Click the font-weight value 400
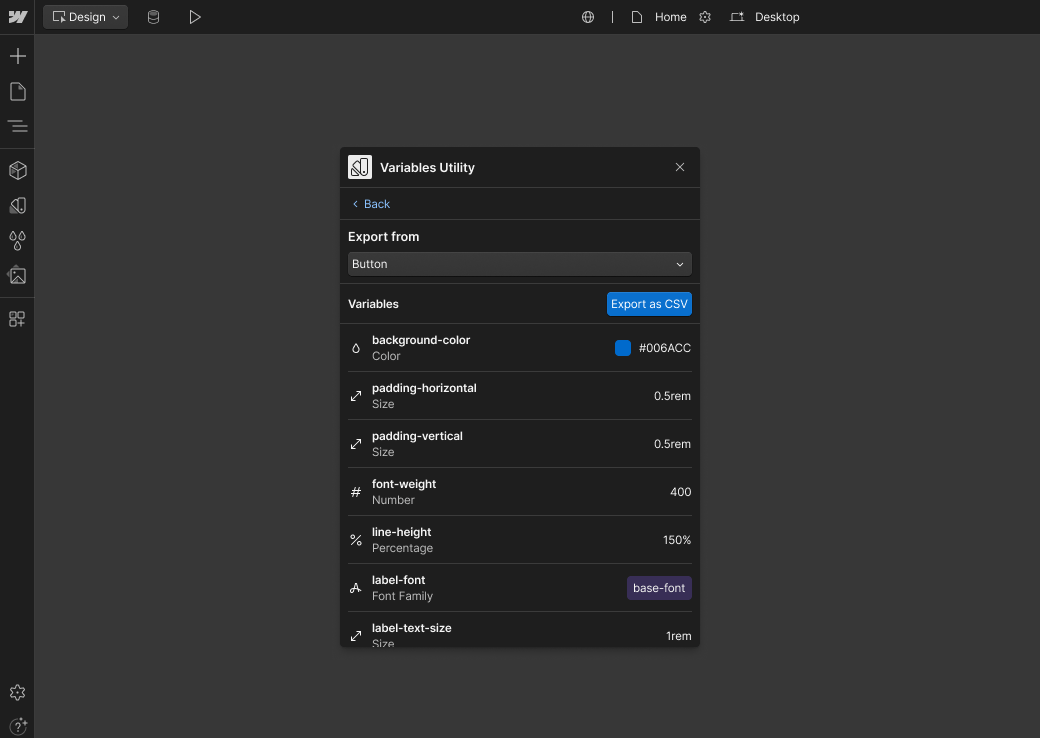Screen dimensions: 1040x738 click(x=681, y=492)
